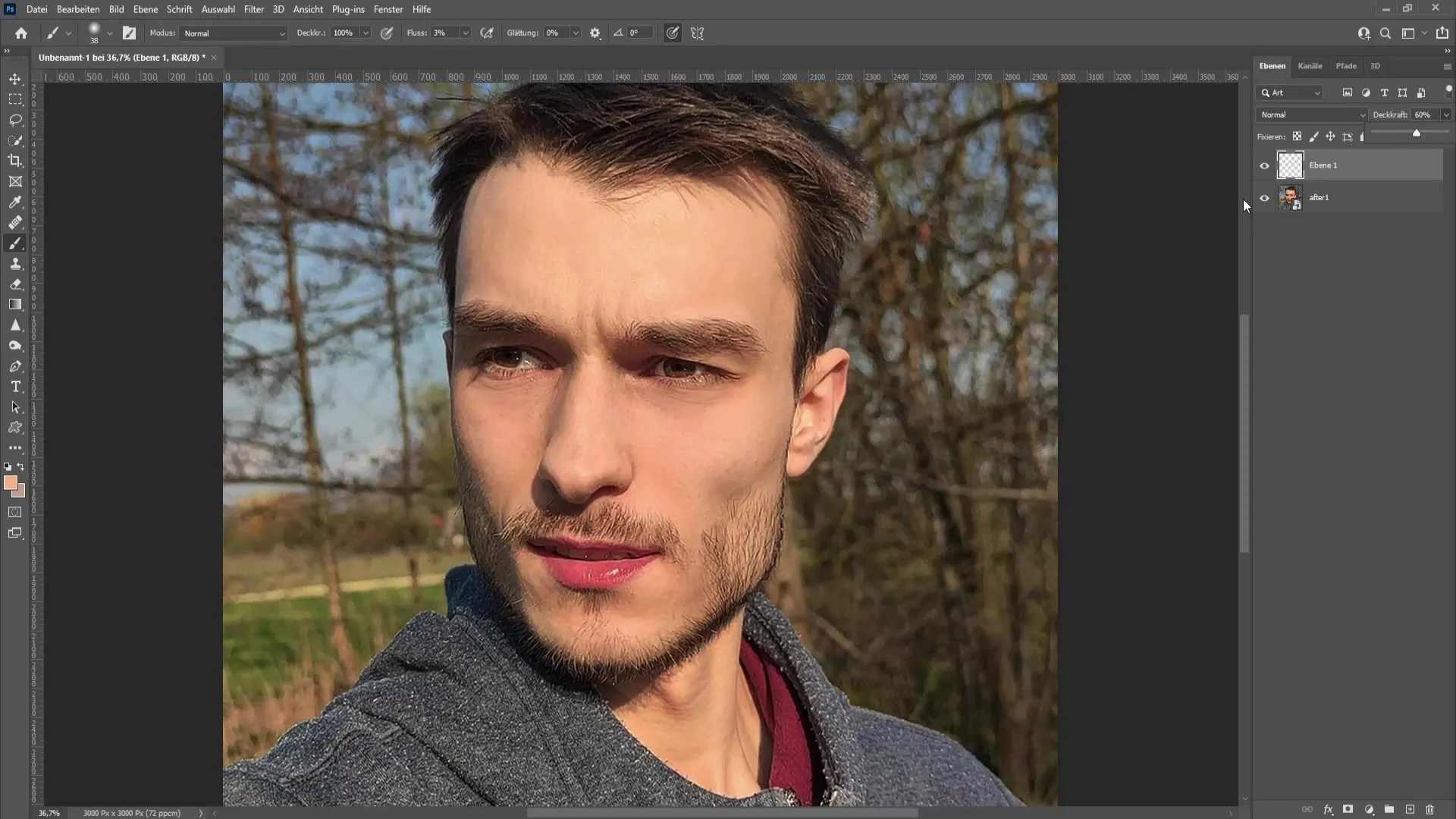Select the Crop tool
Screen dimensions: 1456x819
coord(15,160)
